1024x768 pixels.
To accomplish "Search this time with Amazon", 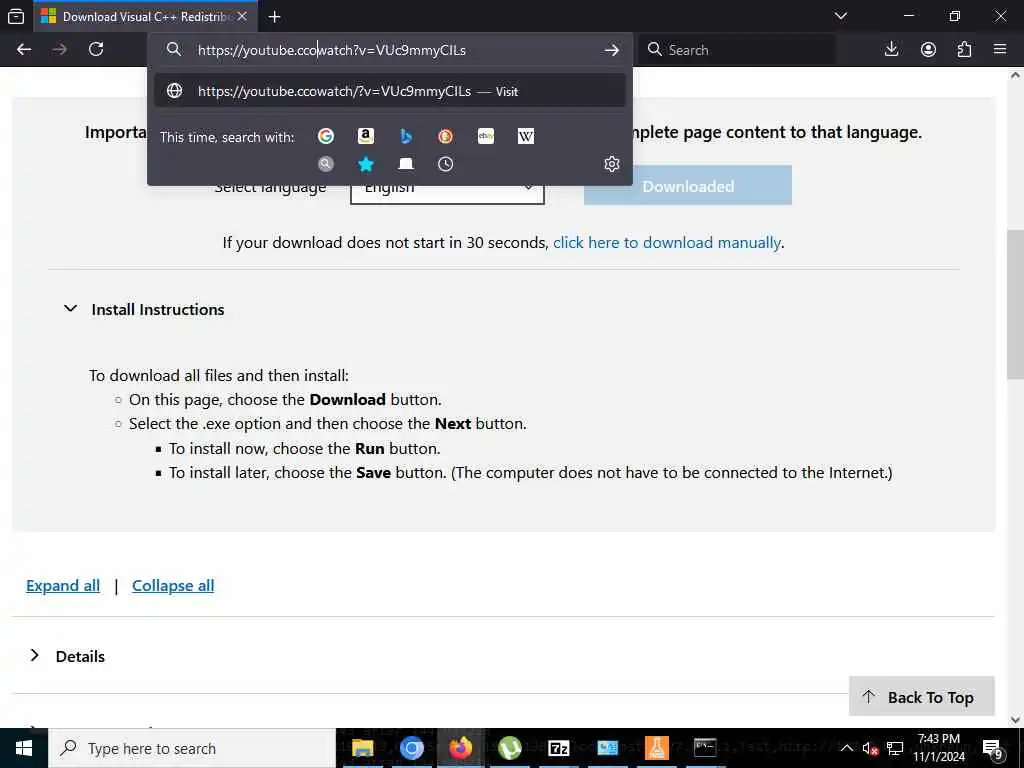I will 366,136.
